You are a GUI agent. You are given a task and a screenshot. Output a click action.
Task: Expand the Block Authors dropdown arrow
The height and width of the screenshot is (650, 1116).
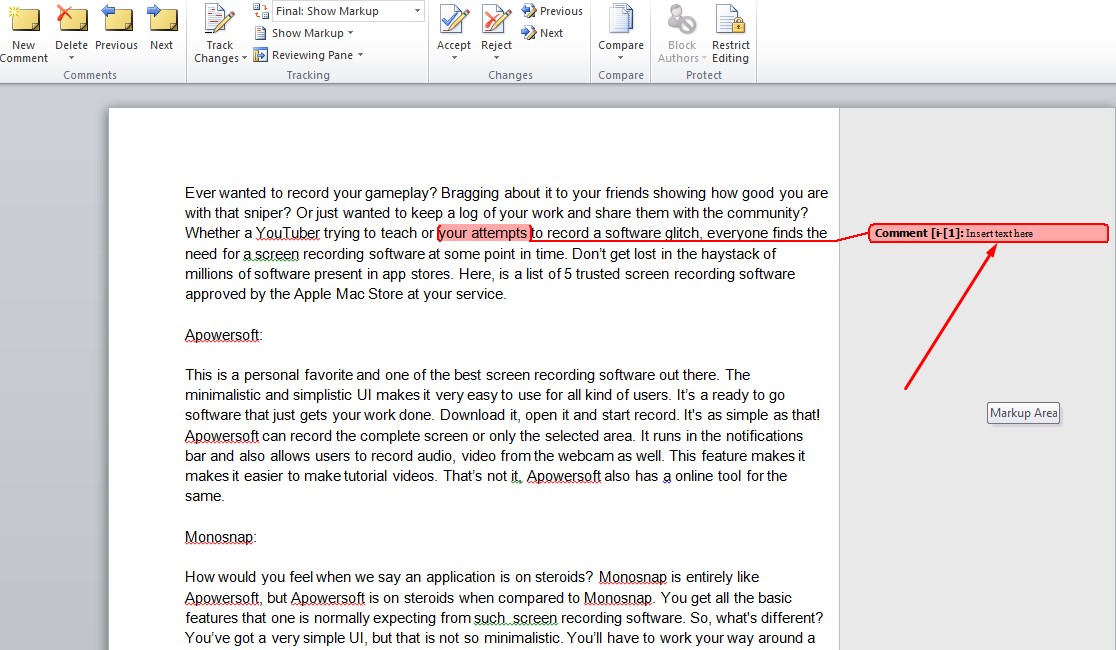pyautogui.click(x=704, y=58)
